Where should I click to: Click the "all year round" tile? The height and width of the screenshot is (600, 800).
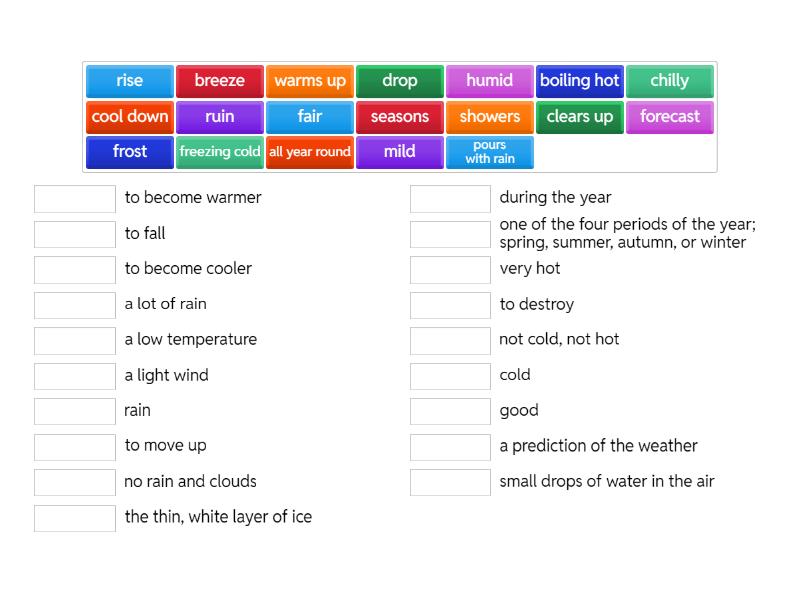coord(310,152)
